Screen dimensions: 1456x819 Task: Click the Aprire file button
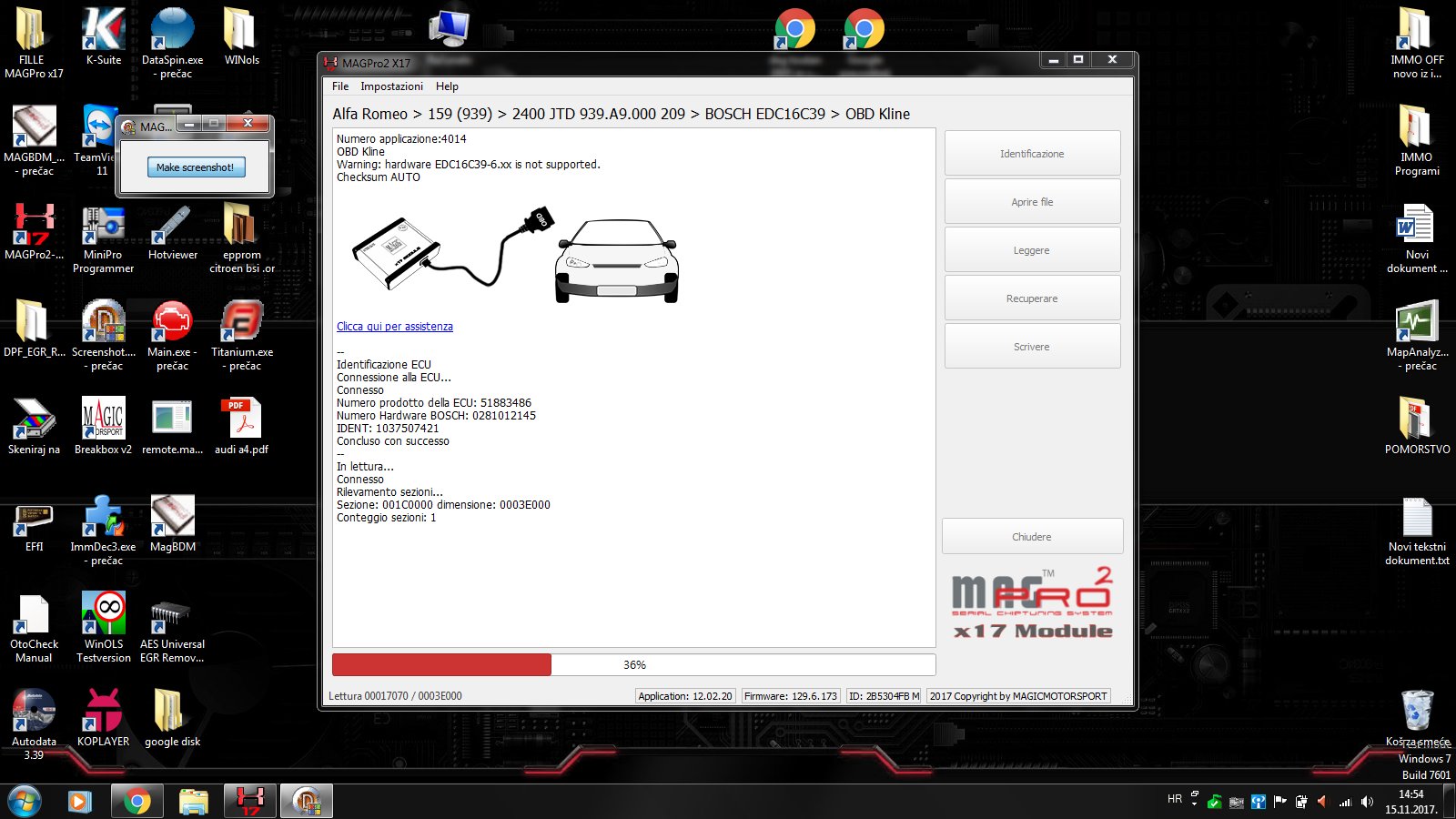coord(1032,202)
